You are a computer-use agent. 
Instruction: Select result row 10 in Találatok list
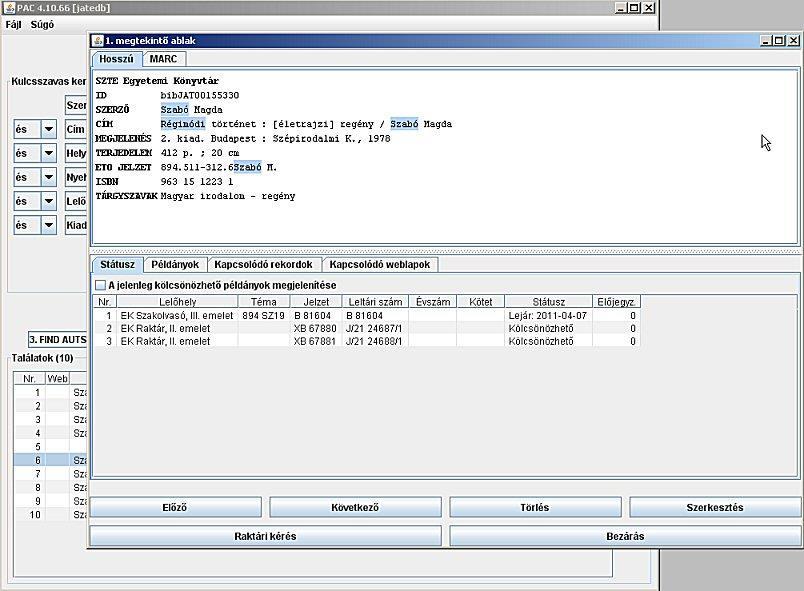pos(50,515)
